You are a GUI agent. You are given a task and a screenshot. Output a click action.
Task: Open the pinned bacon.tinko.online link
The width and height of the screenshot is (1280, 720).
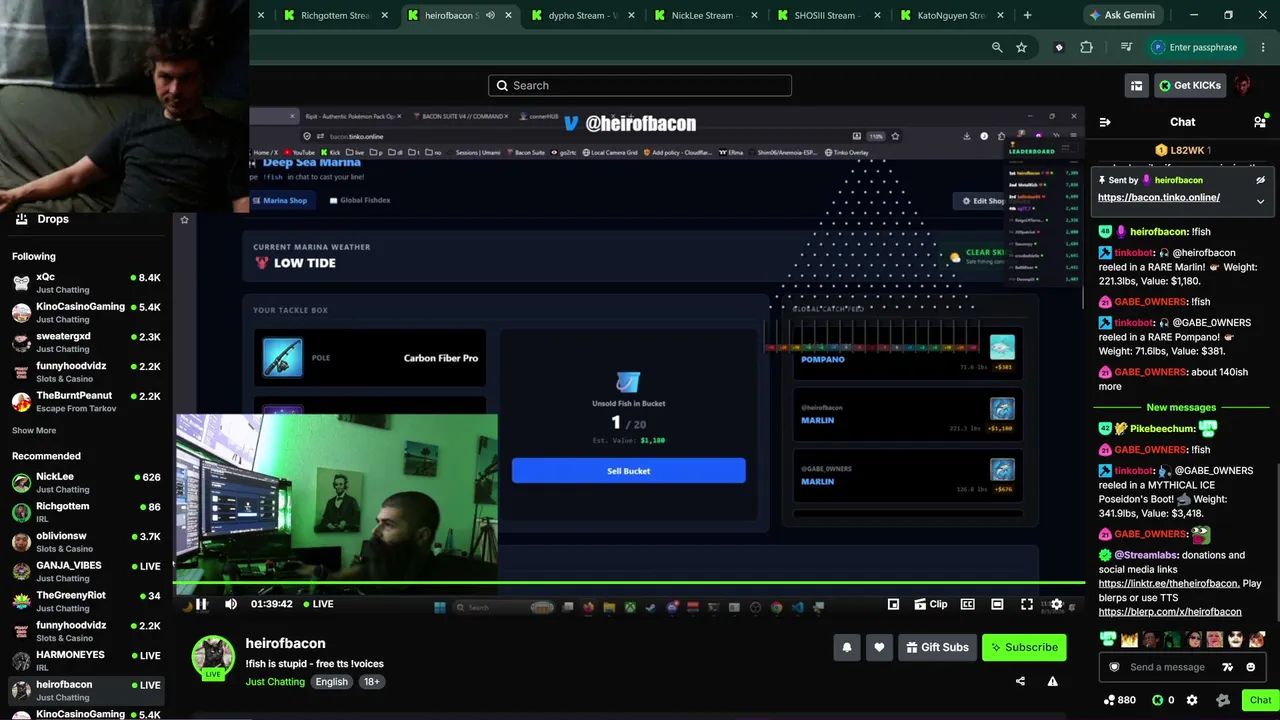pyautogui.click(x=1158, y=198)
